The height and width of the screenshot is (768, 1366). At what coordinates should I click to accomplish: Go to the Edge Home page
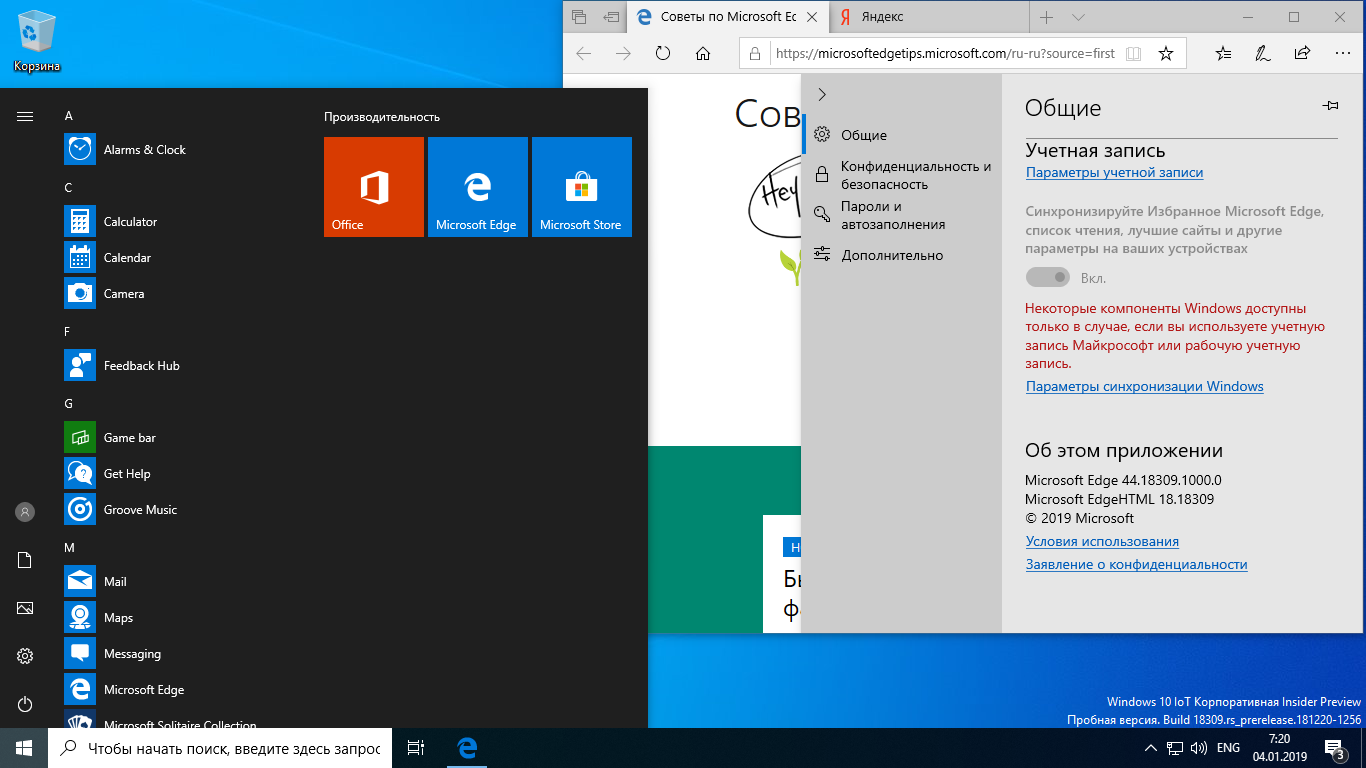point(703,53)
